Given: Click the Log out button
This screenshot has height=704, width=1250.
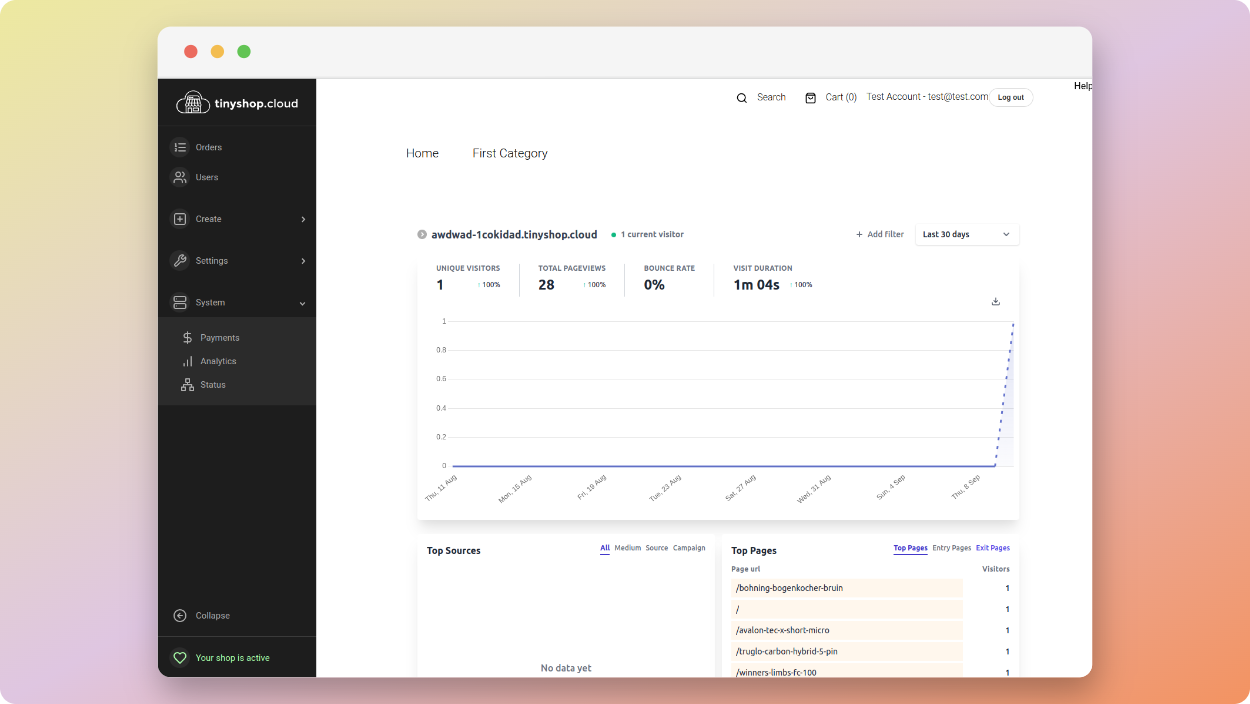Looking at the screenshot, I should tap(1010, 97).
